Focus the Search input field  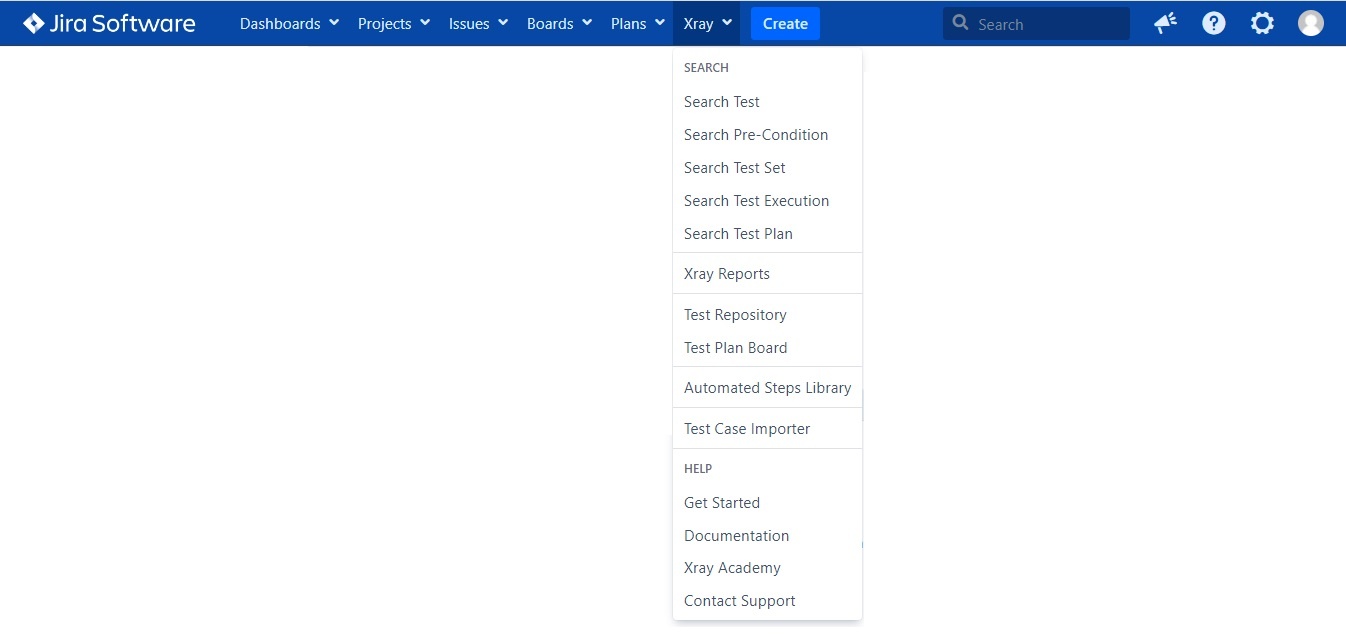(1036, 23)
